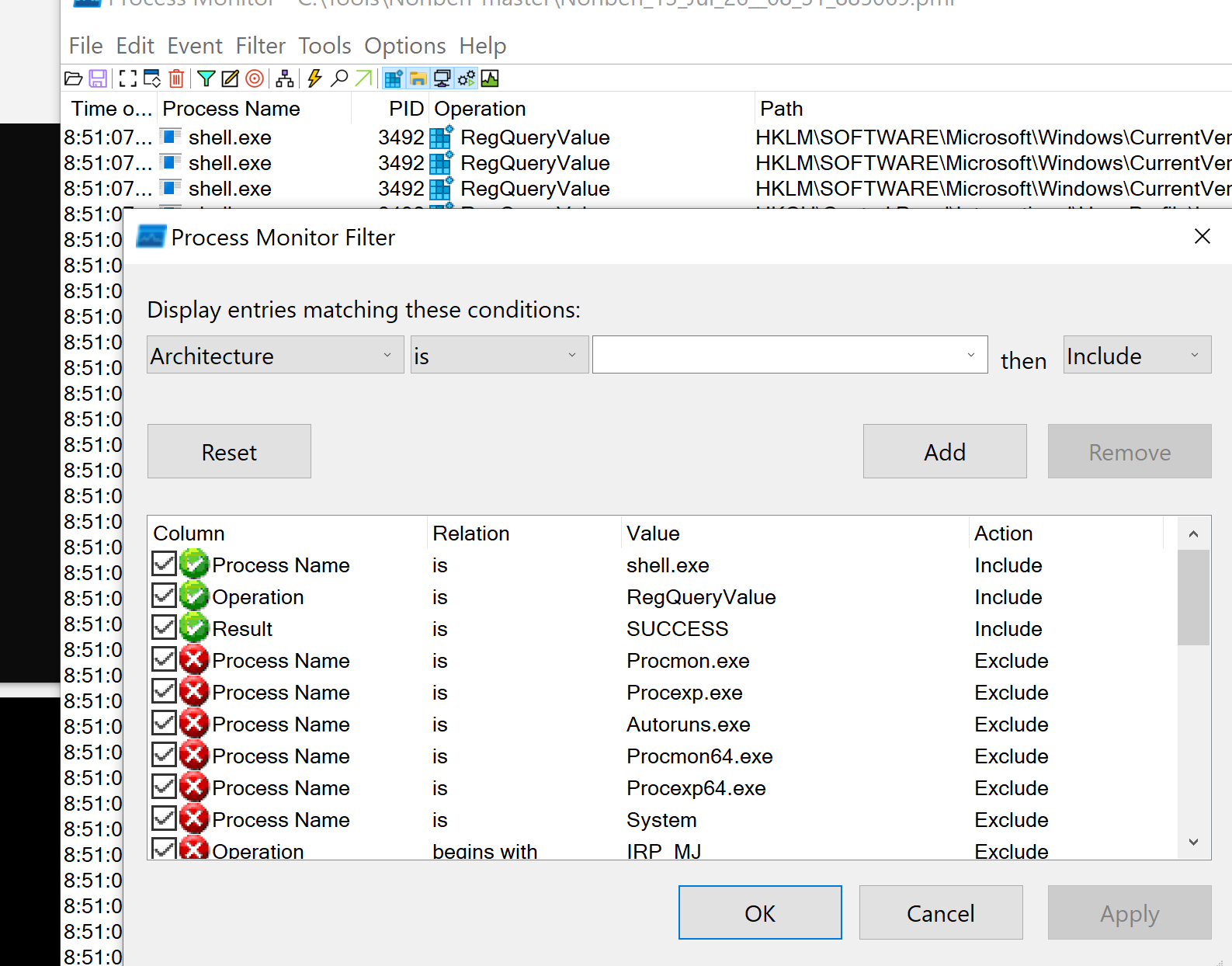Click the Process Name column header in main window
This screenshot has width=1232, height=966.
coord(254,109)
